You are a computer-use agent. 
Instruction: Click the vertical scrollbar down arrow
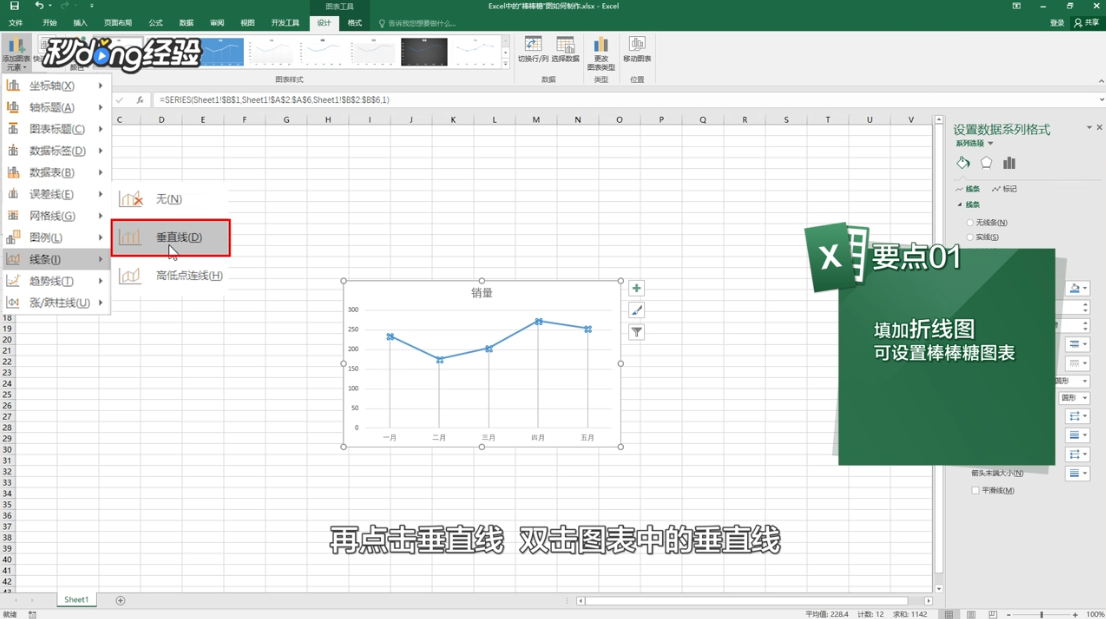click(x=939, y=589)
